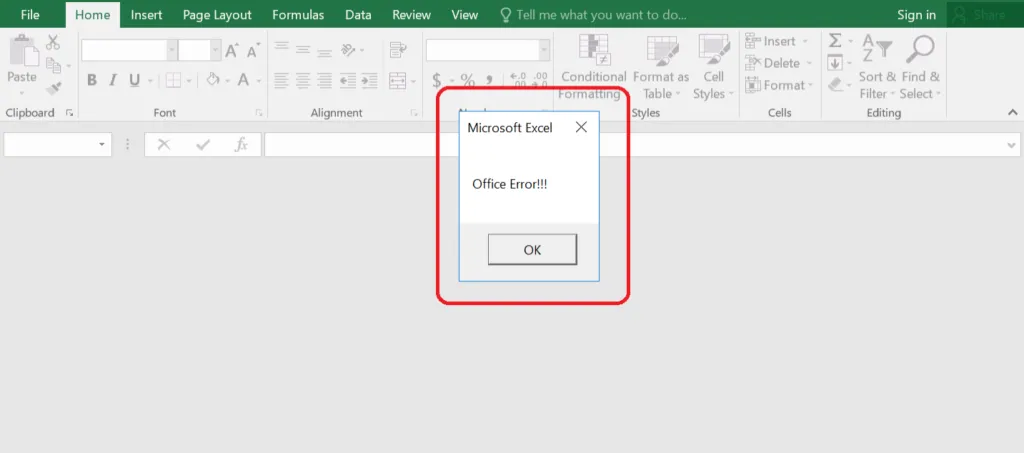Click Decrease Decimal icon
The image size is (1024, 453).
[x=539, y=80]
